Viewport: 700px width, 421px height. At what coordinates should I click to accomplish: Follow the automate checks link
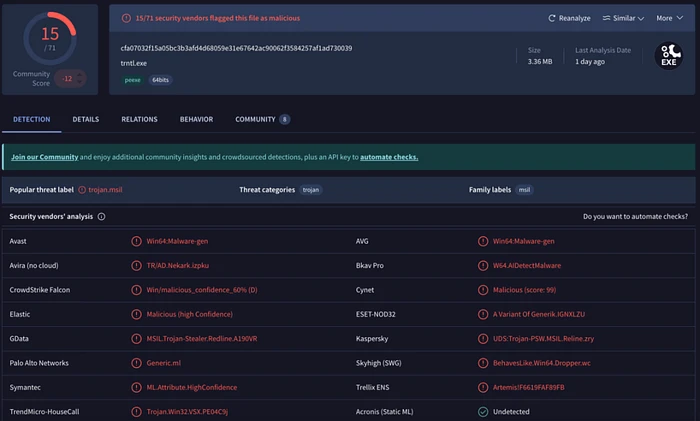point(389,157)
